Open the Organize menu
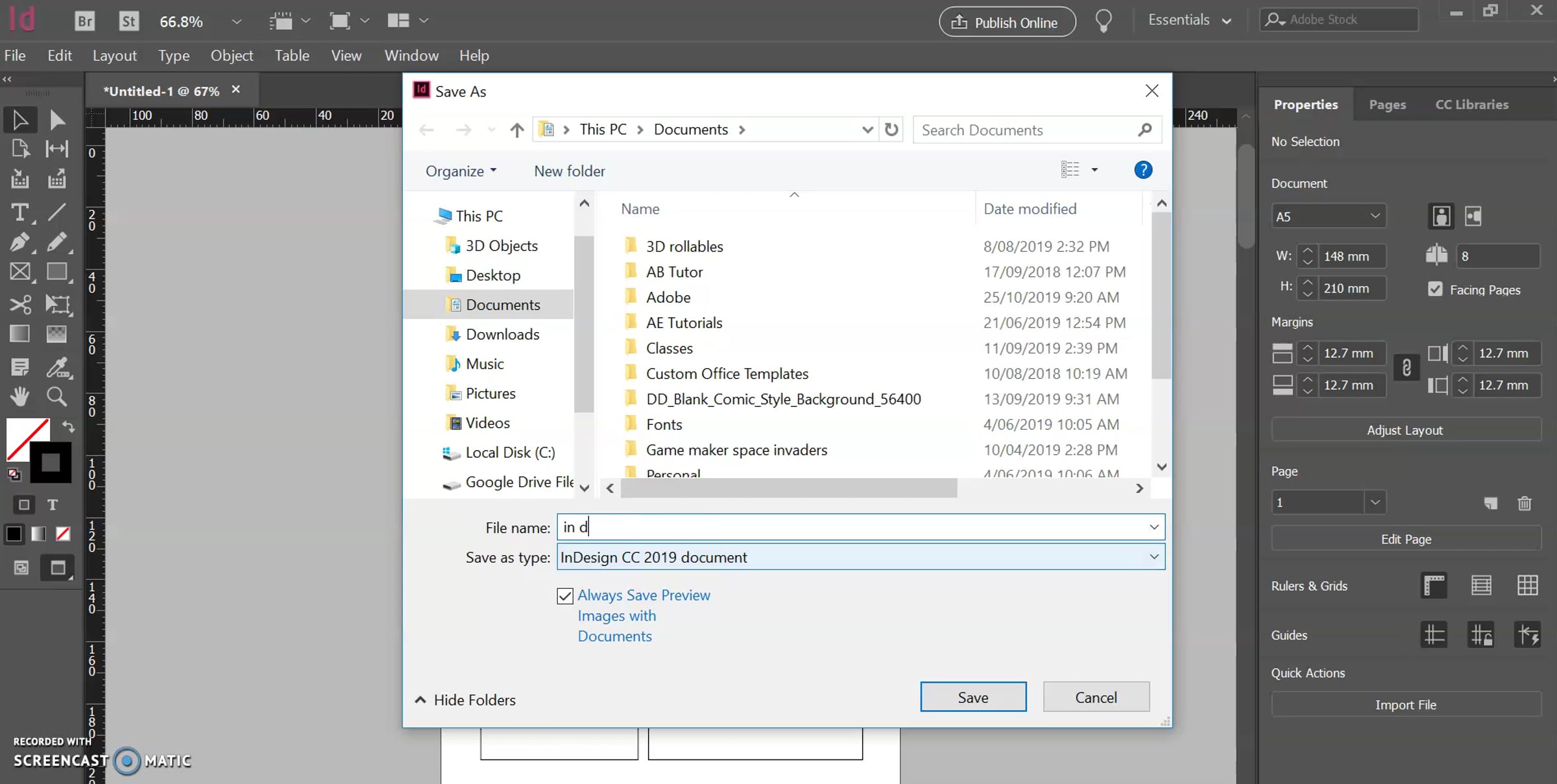 [461, 171]
